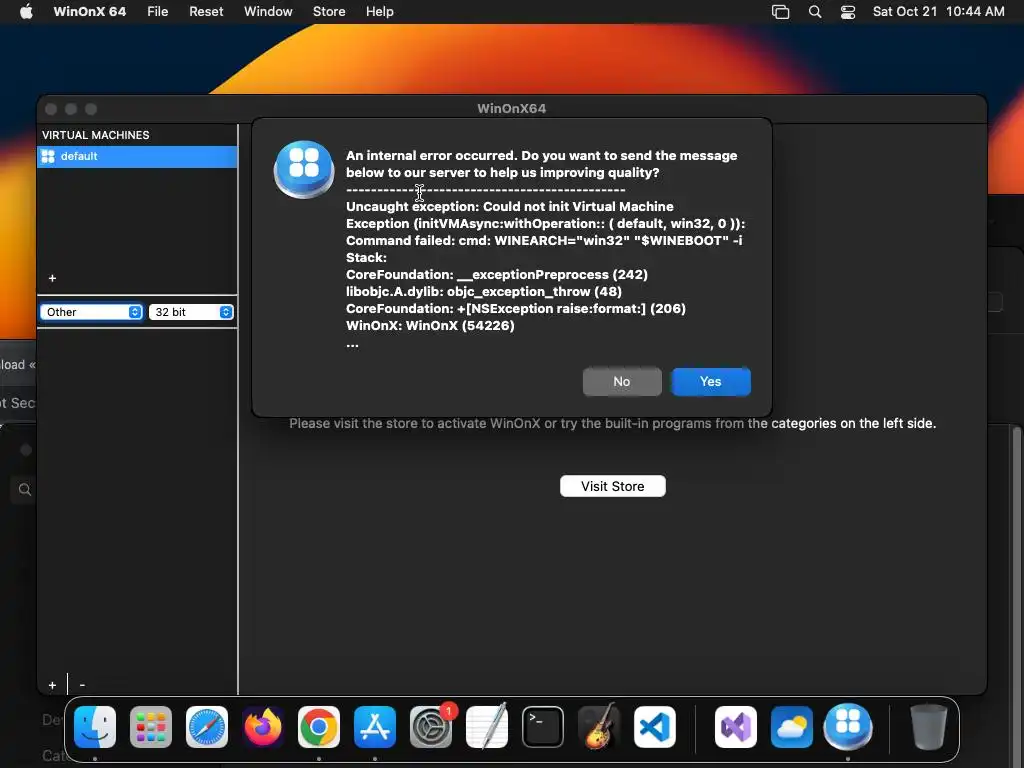The image size is (1024, 768).
Task: Open the 32 bit architecture dropdown
Action: tap(191, 312)
